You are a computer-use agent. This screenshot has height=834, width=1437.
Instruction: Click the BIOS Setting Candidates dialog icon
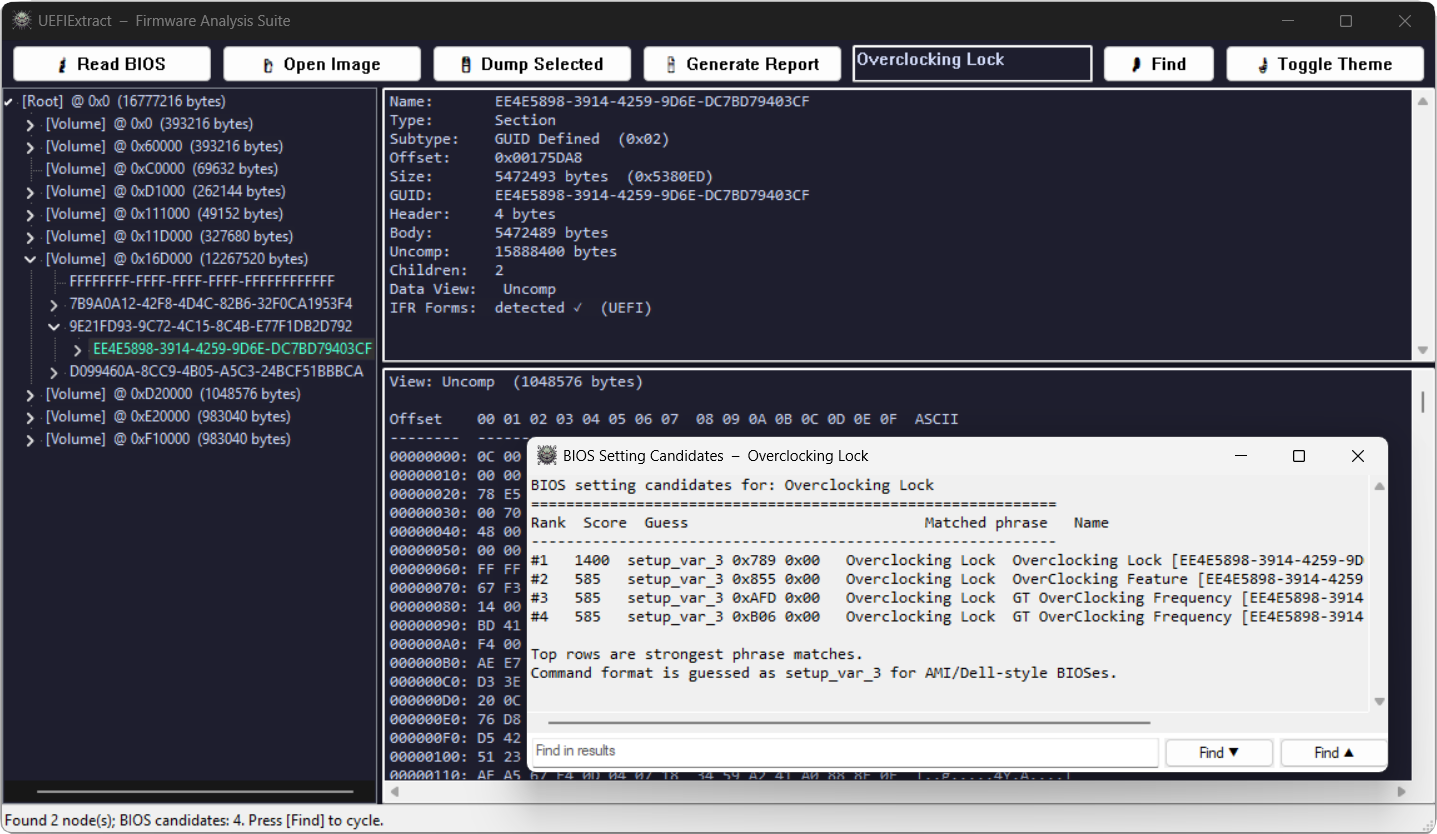pos(547,456)
